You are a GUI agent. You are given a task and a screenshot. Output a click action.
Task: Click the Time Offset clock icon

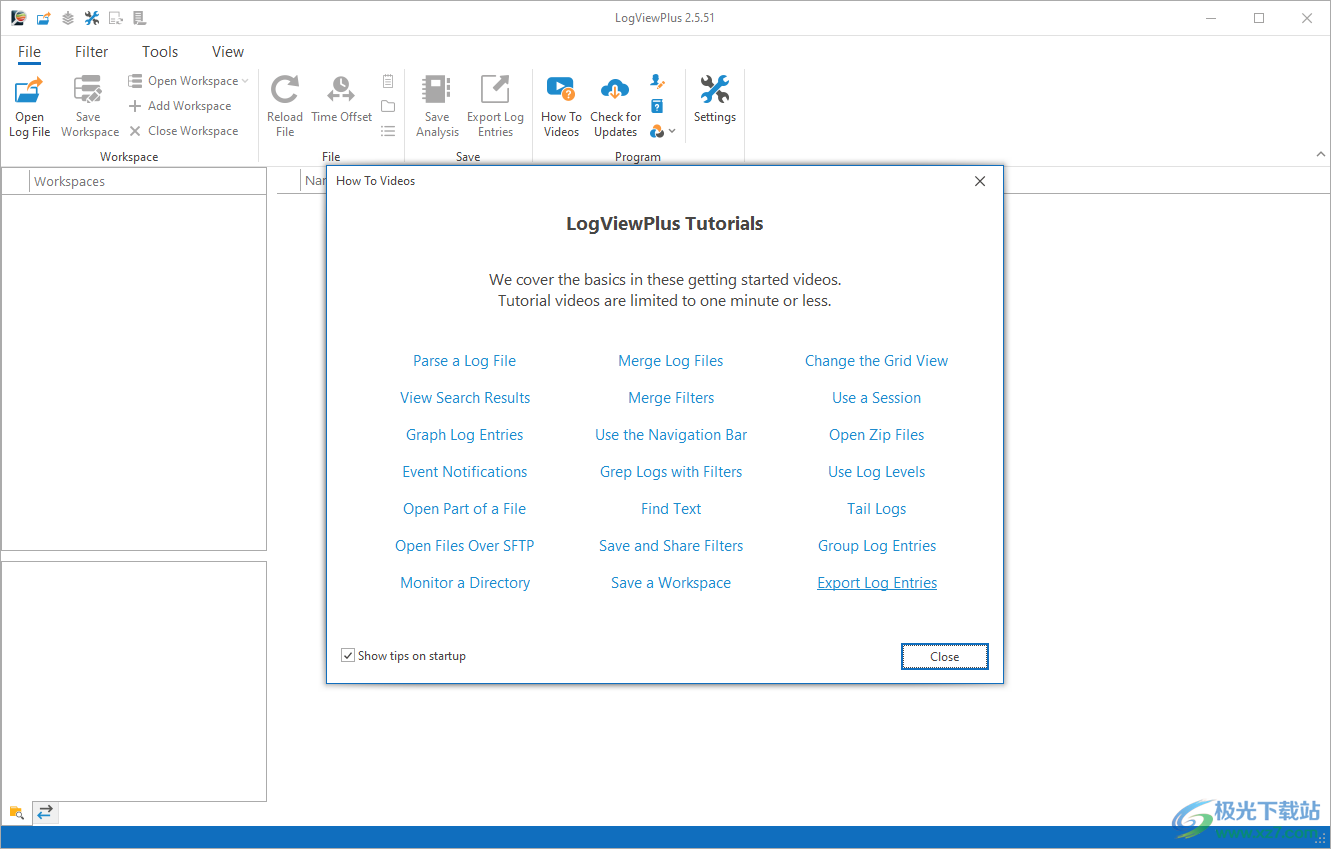[x=341, y=90]
